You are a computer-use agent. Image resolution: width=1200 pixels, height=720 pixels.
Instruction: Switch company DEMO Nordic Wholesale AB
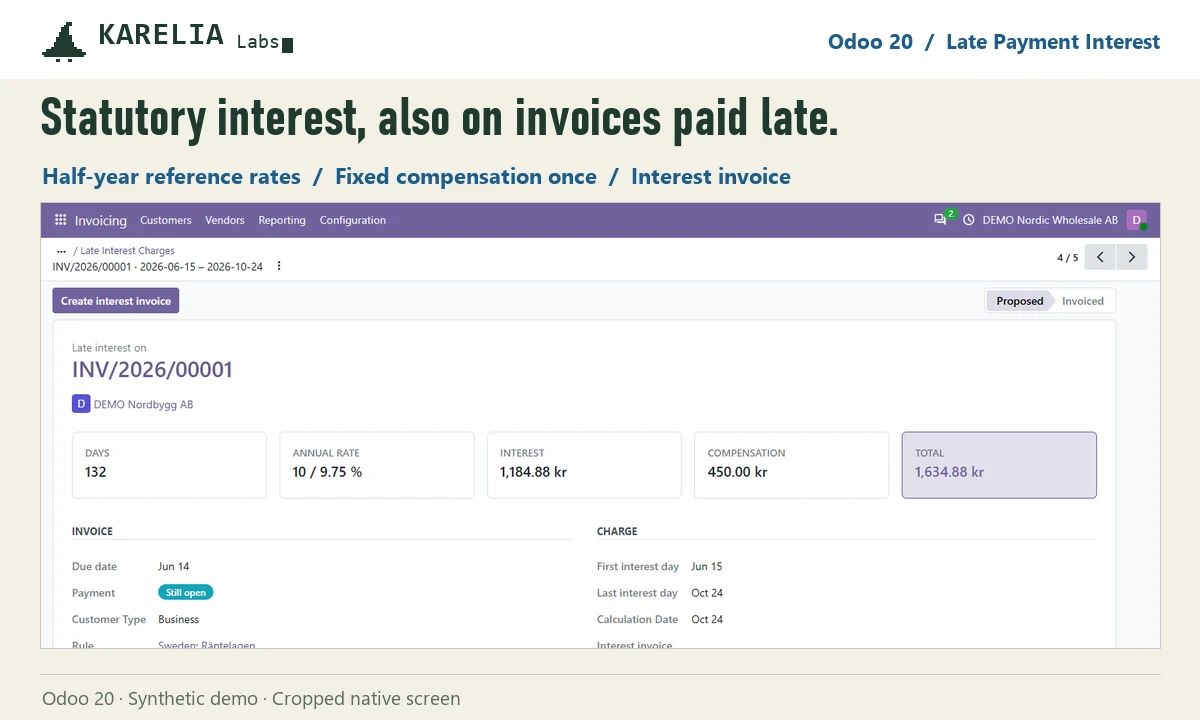point(1050,220)
